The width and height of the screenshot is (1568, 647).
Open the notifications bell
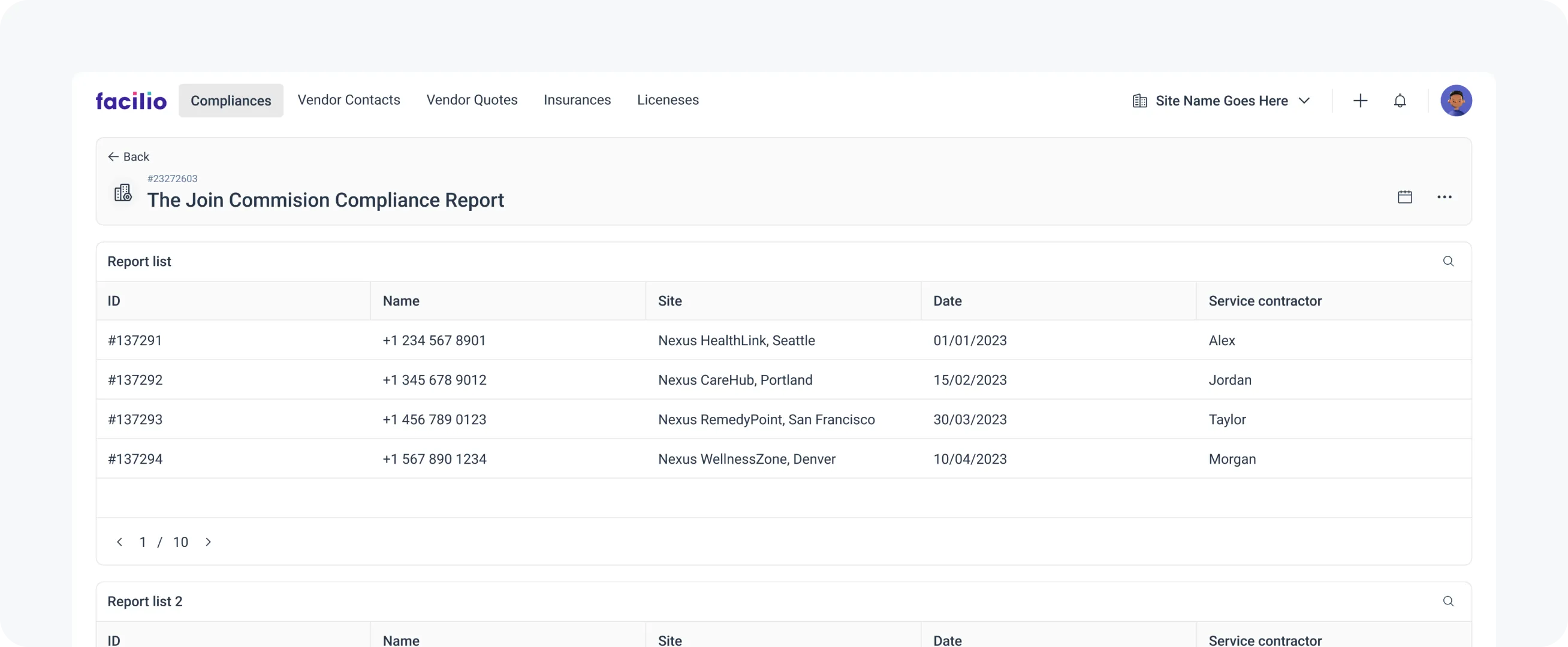tap(1400, 101)
